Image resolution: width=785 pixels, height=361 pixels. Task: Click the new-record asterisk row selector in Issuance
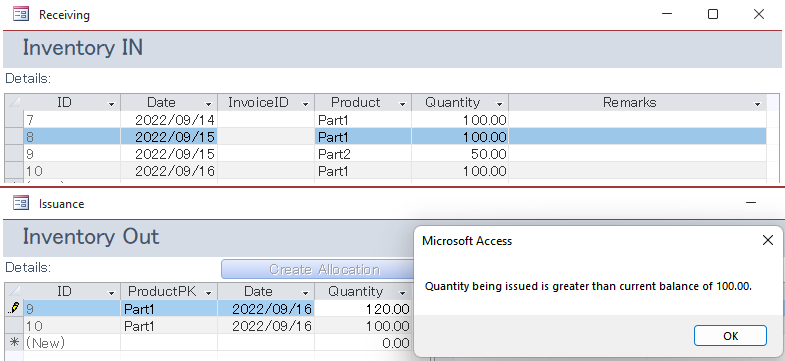(14, 342)
